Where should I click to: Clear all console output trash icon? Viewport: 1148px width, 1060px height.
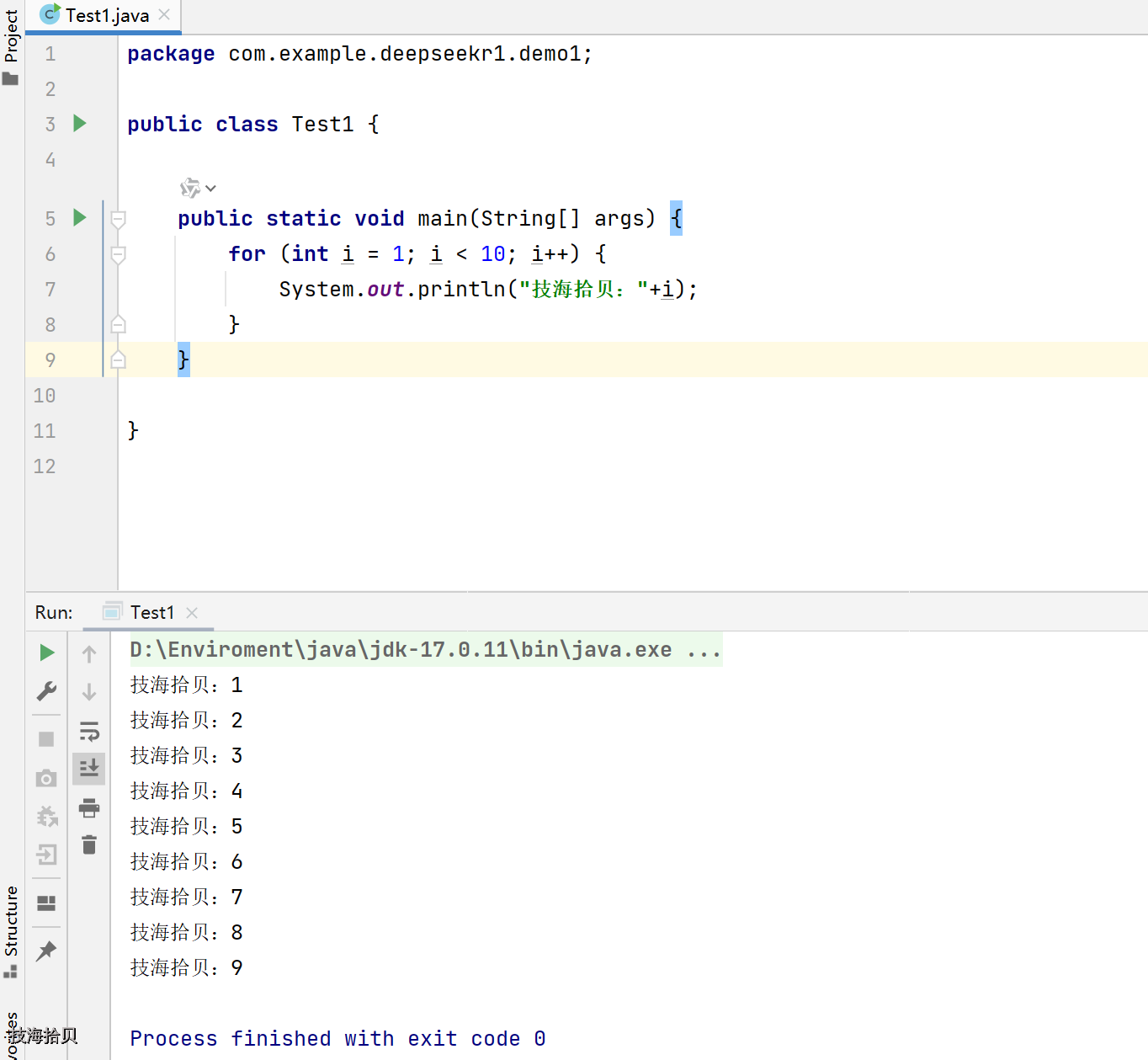click(89, 844)
